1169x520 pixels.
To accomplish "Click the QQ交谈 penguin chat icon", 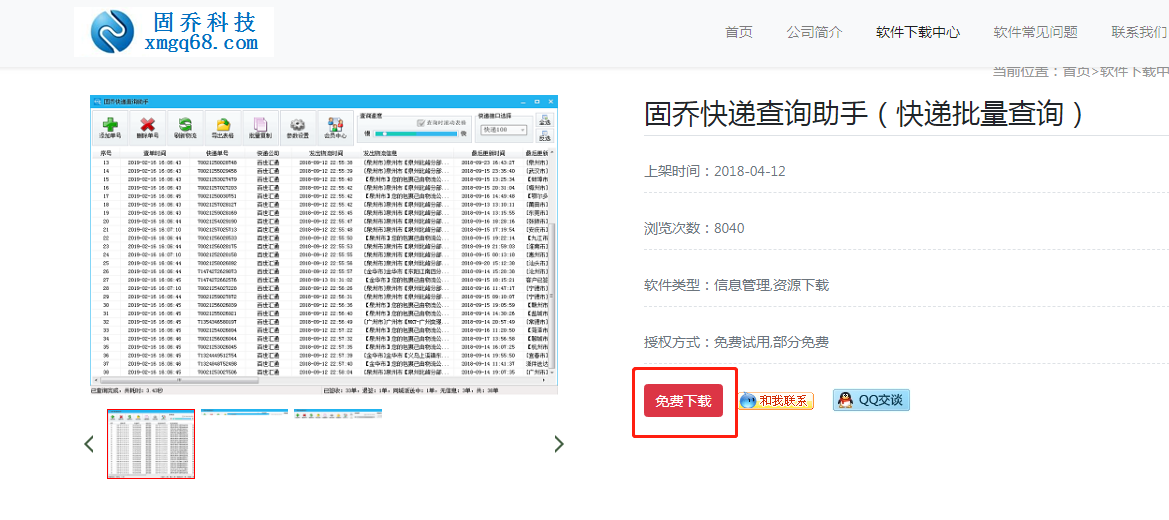I will 872,400.
